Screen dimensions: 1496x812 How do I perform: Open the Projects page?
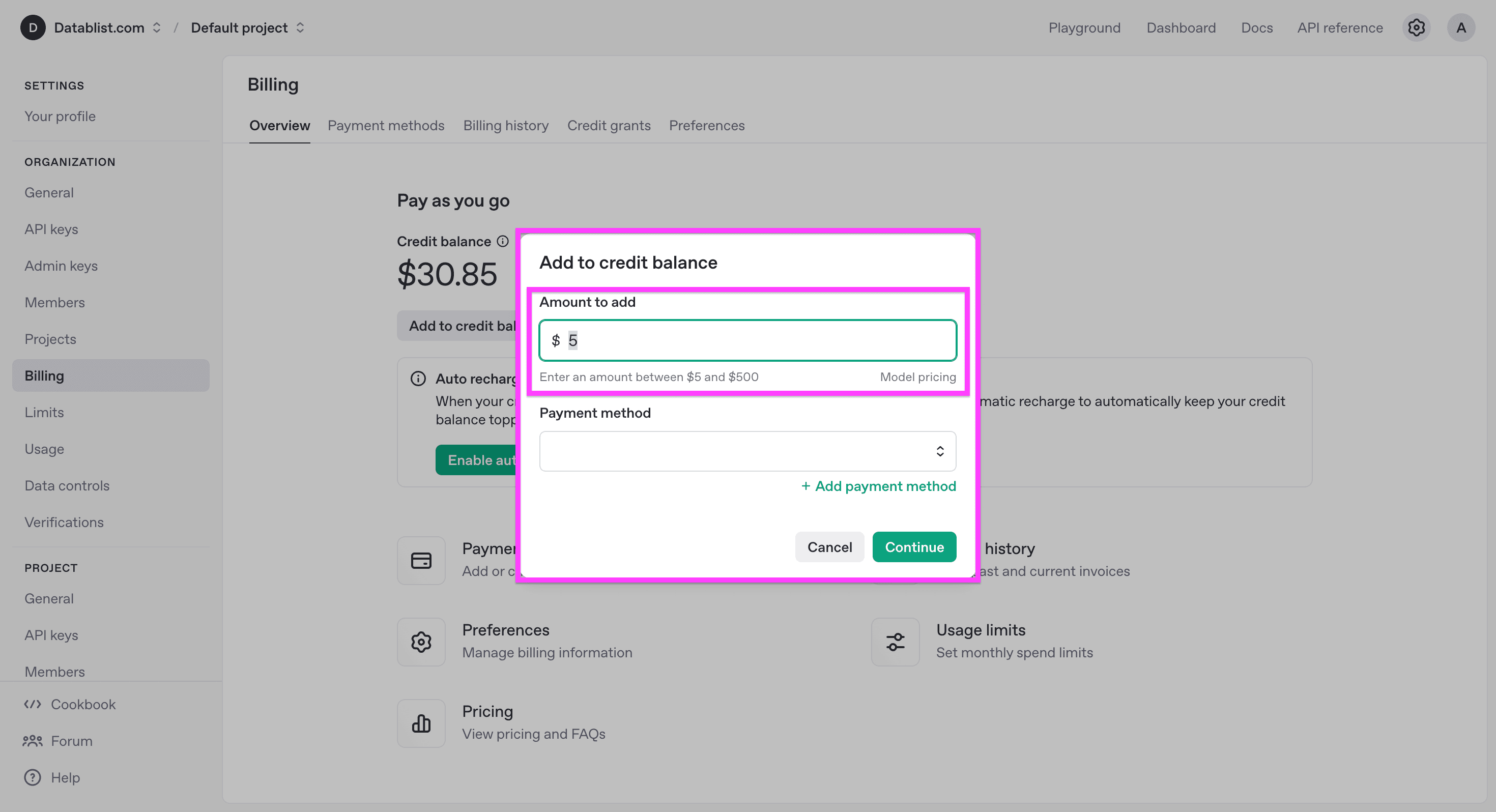point(50,339)
